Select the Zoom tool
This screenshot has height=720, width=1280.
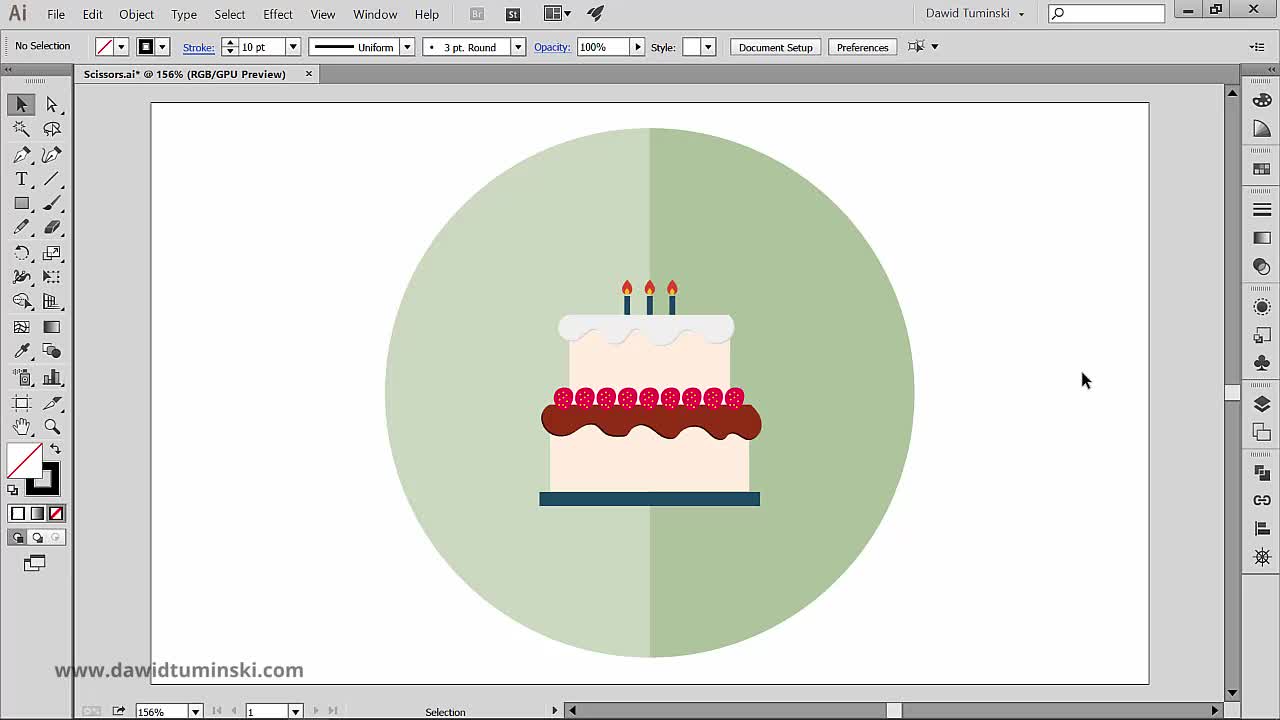(x=52, y=427)
